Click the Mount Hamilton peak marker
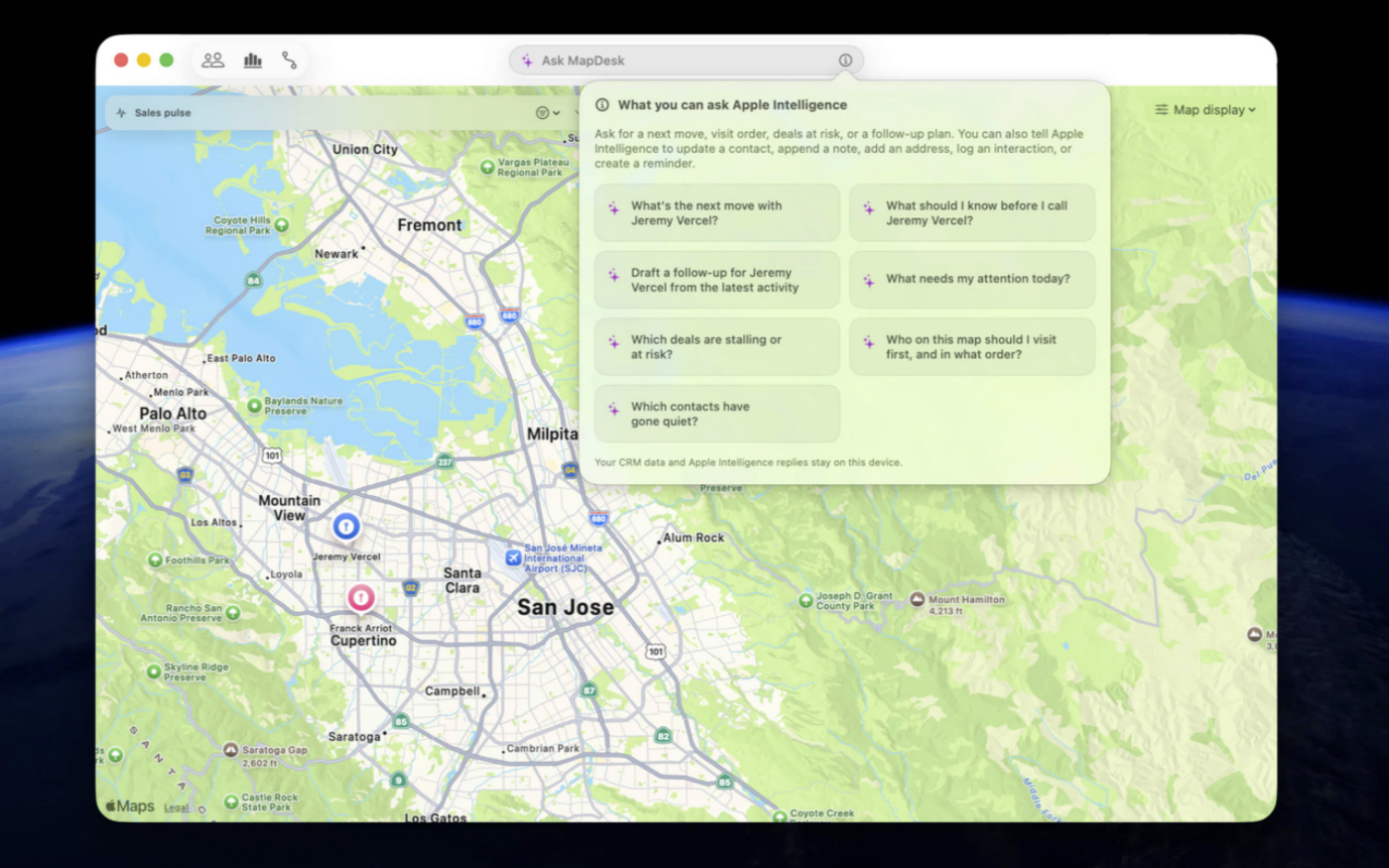Screen dimensions: 1389x868 click(x=918, y=599)
